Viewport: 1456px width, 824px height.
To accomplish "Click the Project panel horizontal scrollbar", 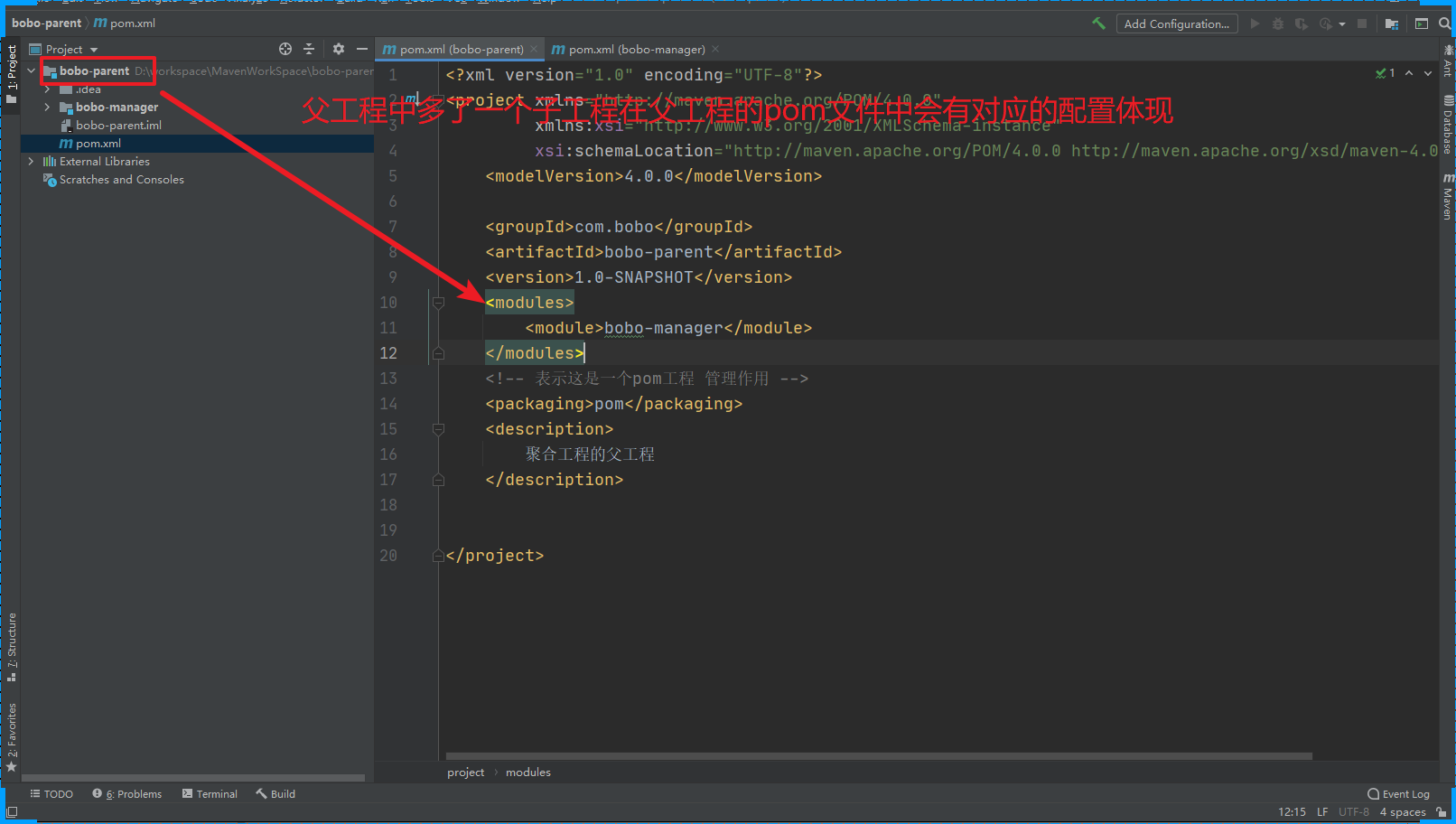I will [192, 778].
